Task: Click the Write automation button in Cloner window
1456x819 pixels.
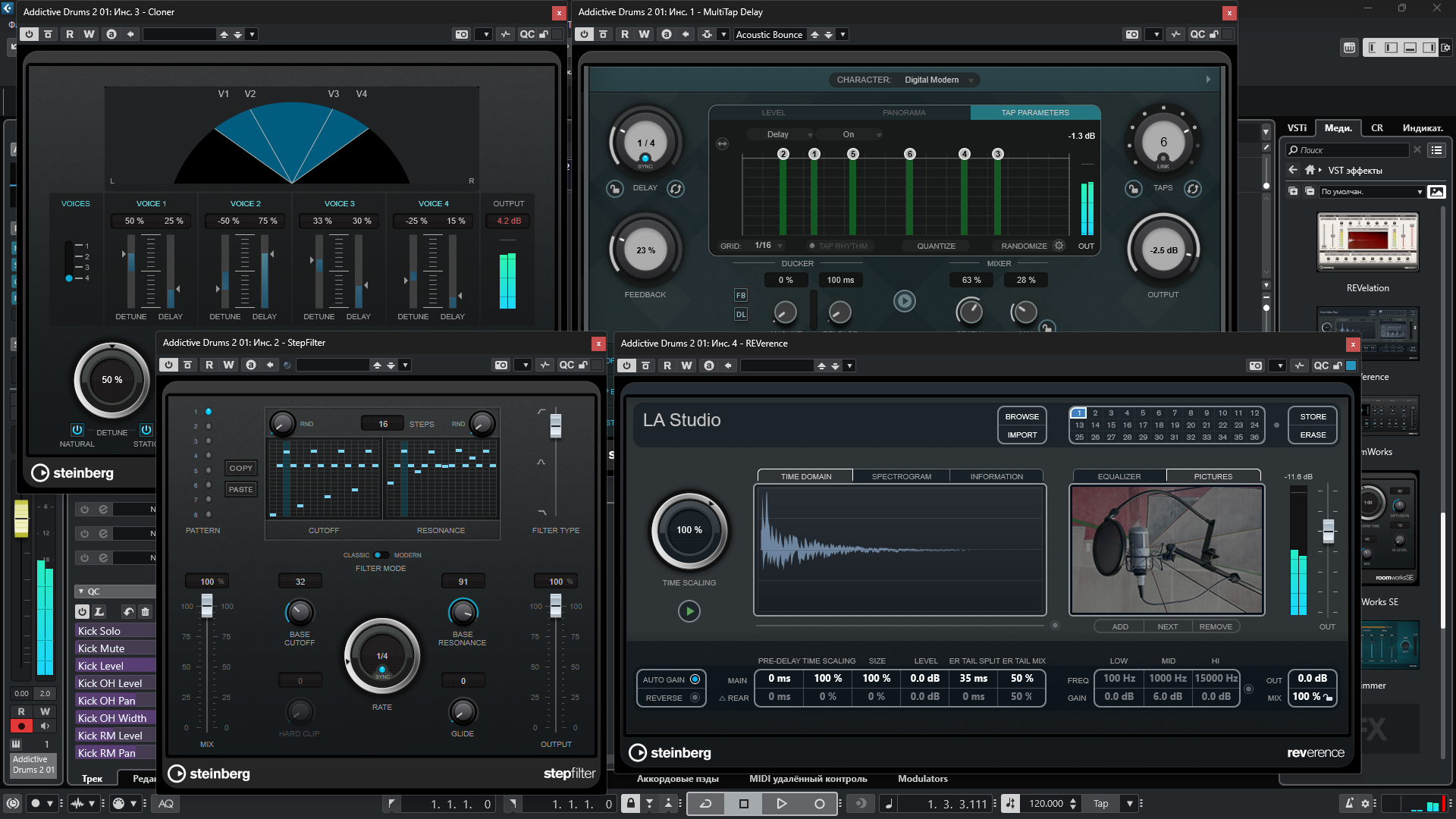Action: pyautogui.click(x=89, y=34)
